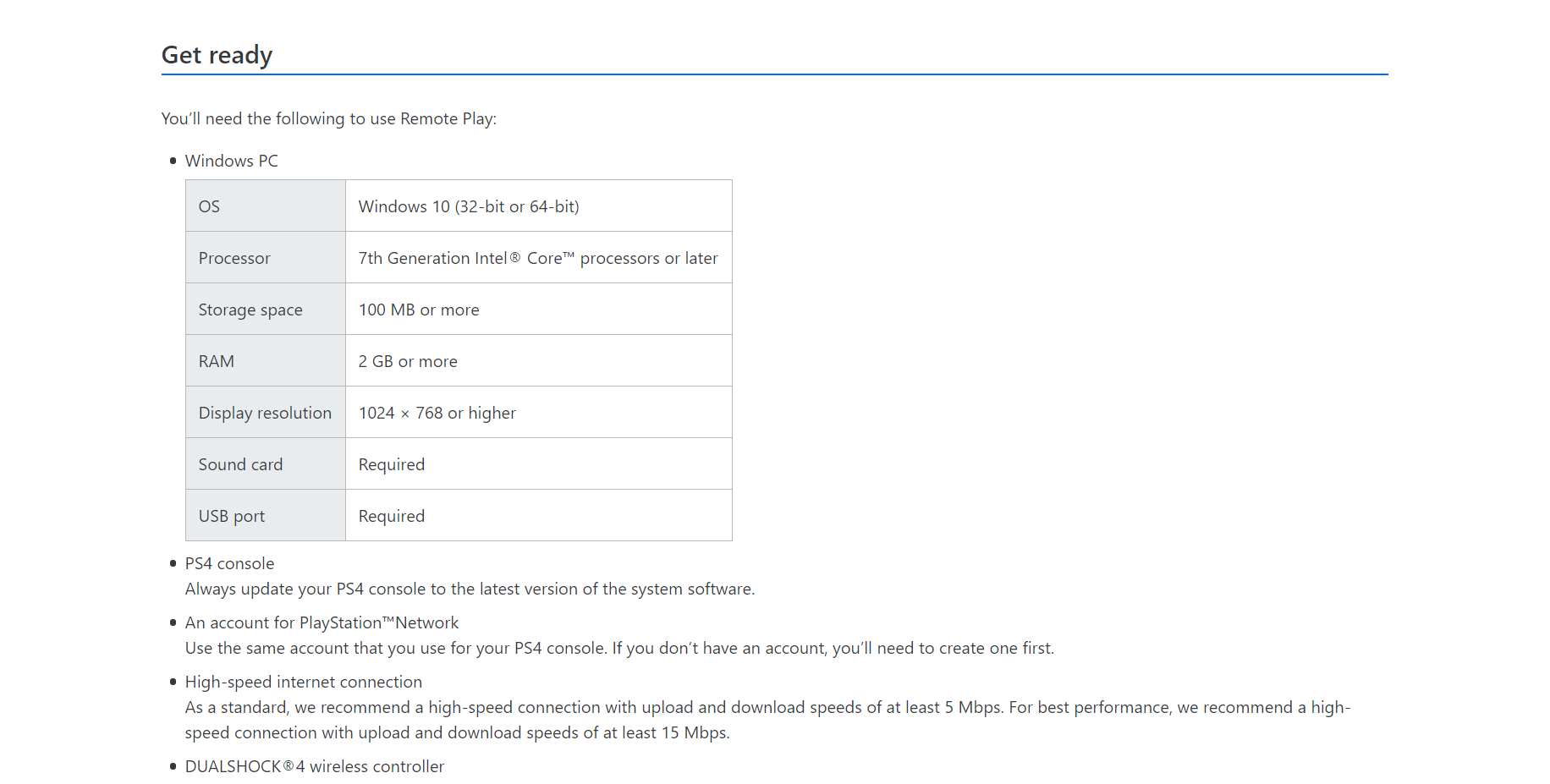The height and width of the screenshot is (784, 1550).
Task: Click the 'You'll need the following' intro sentence
Action: pos(328,119)
